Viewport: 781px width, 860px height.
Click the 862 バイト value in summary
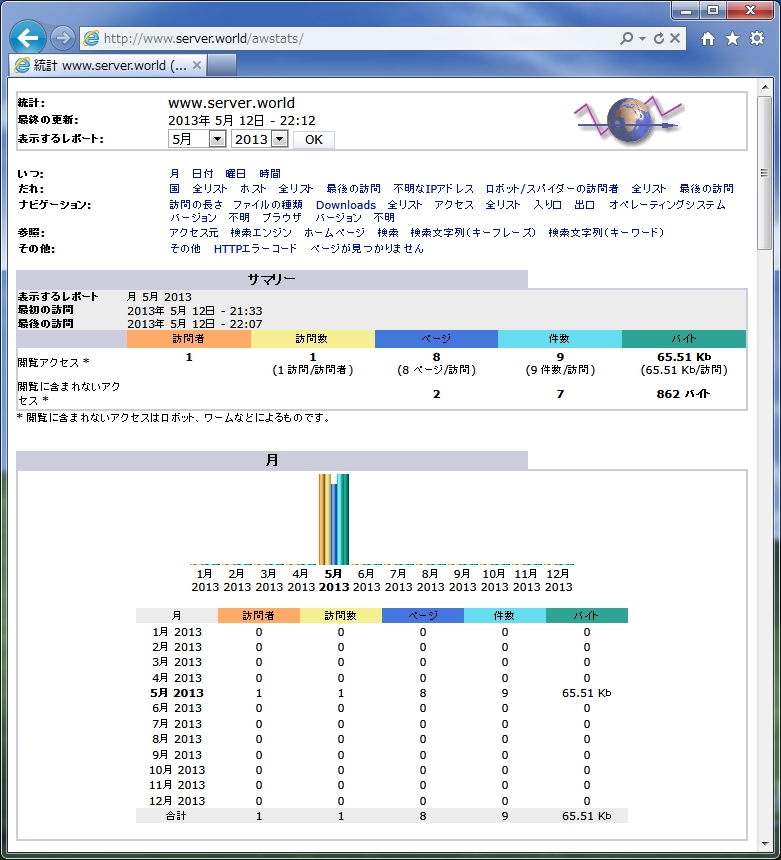(683, 394)
